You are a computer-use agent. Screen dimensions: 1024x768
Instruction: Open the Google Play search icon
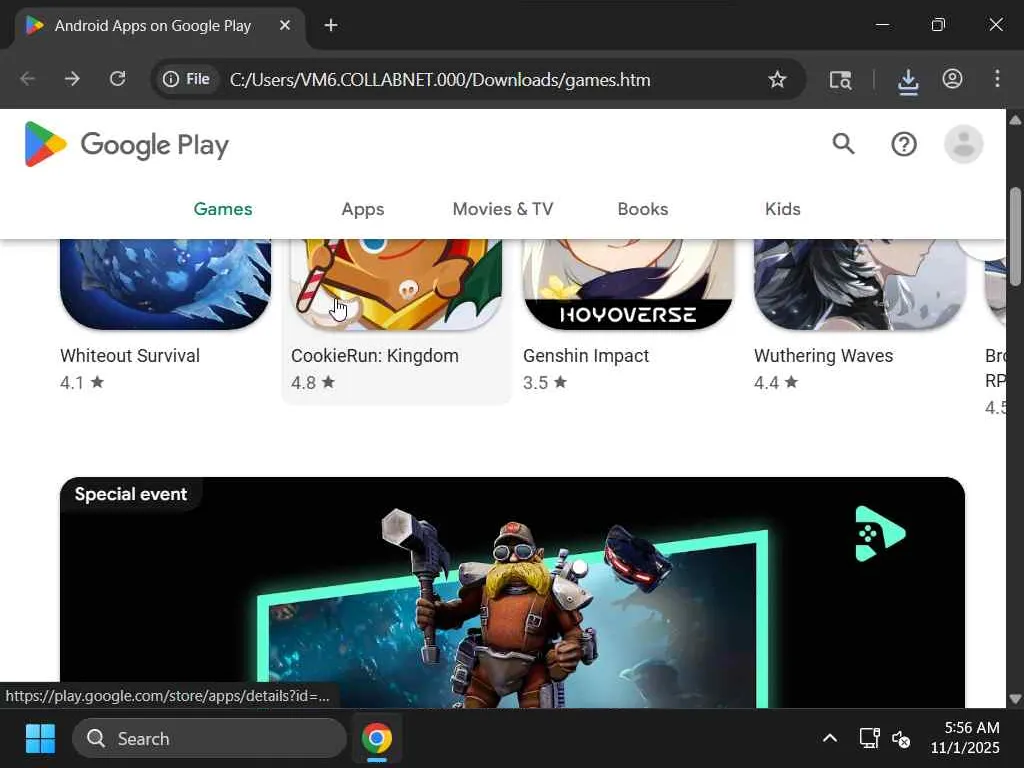pyautogui.click(x=843, y=144)
